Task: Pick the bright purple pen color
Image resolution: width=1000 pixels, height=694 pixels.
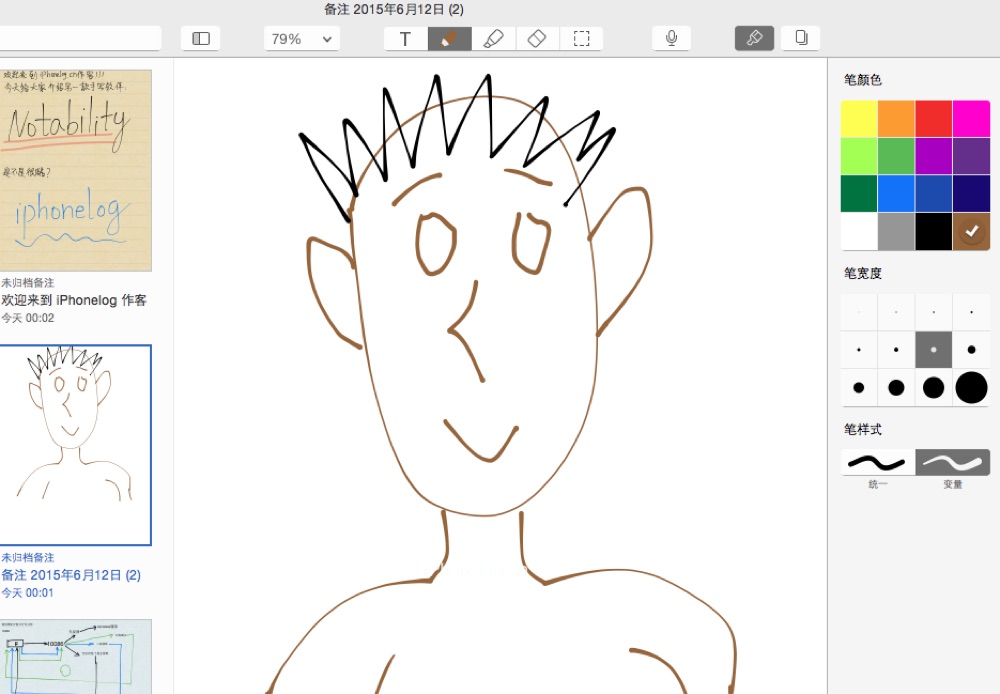Action: pyautogui.click(x=934, y=156)
